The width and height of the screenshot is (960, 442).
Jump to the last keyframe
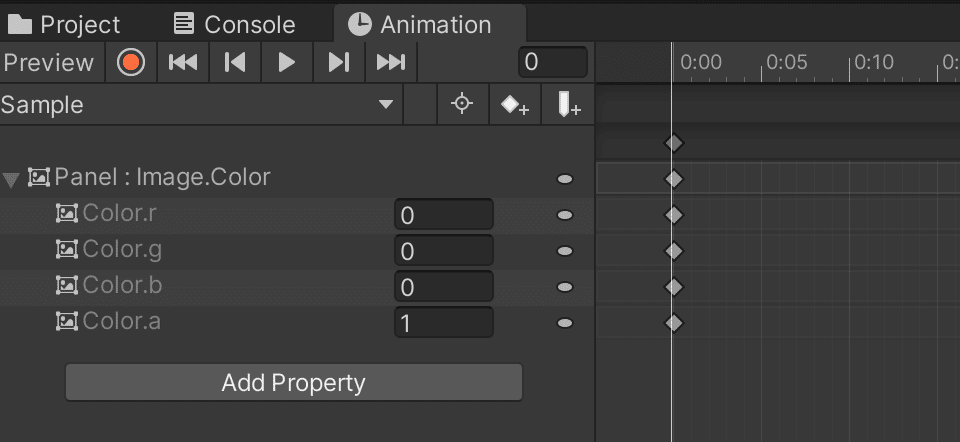coord(391,62)
